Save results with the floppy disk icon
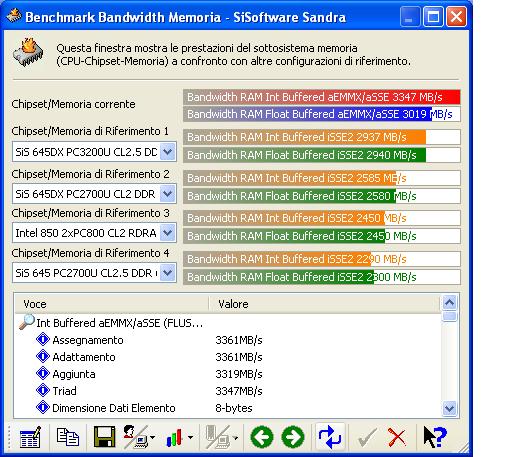Image resolution: width=512 pixels, height=457 pixels. [105, 437]
